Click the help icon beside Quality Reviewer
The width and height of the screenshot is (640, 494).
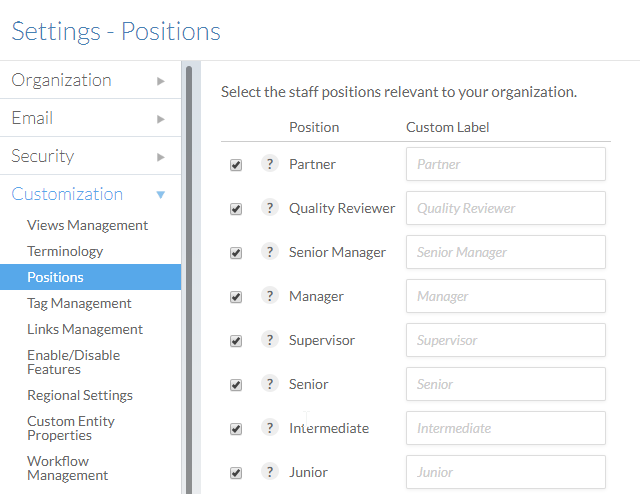point(269,208)
